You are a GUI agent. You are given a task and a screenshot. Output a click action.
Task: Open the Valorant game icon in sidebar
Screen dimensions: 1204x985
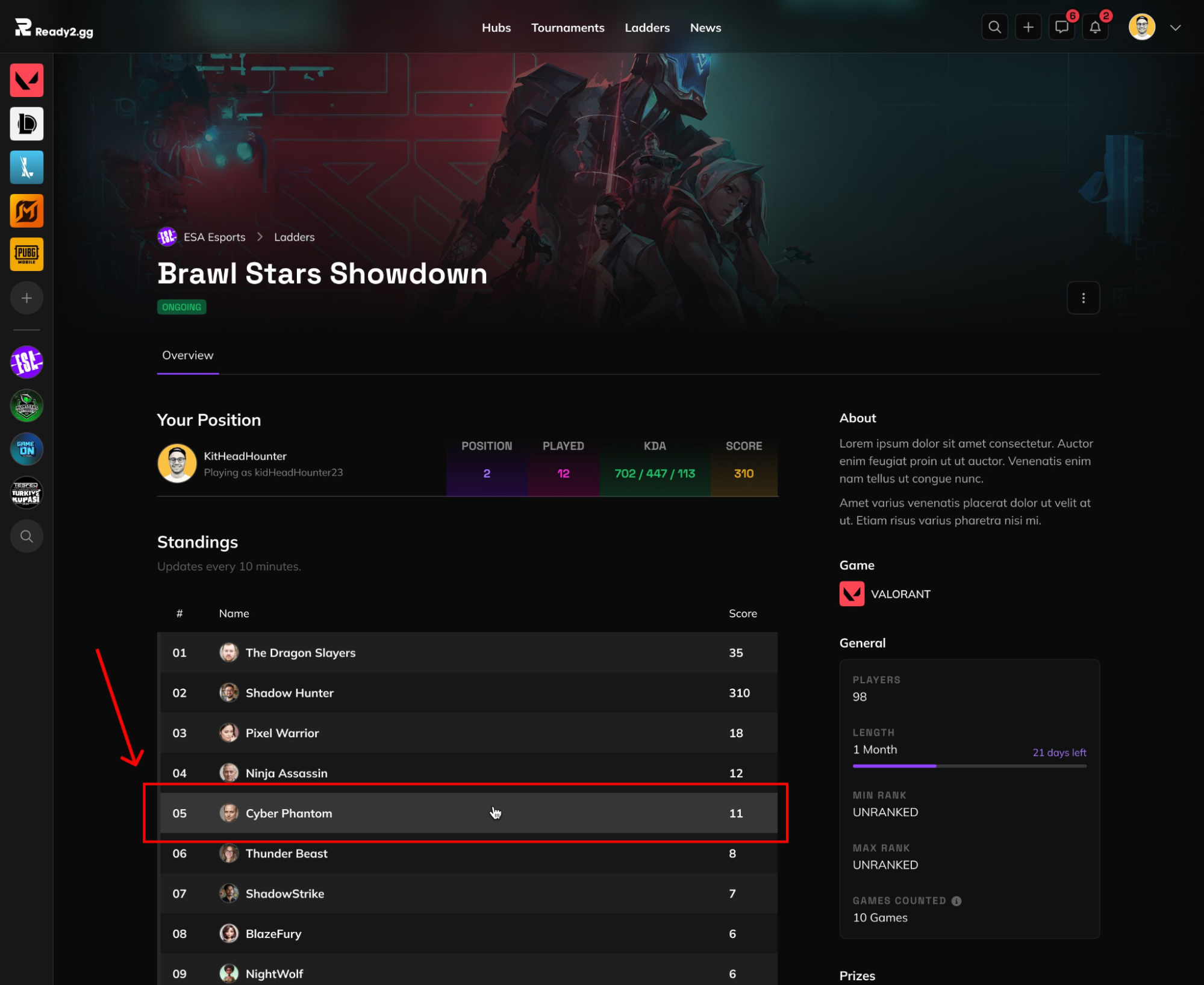pos(27,80)
